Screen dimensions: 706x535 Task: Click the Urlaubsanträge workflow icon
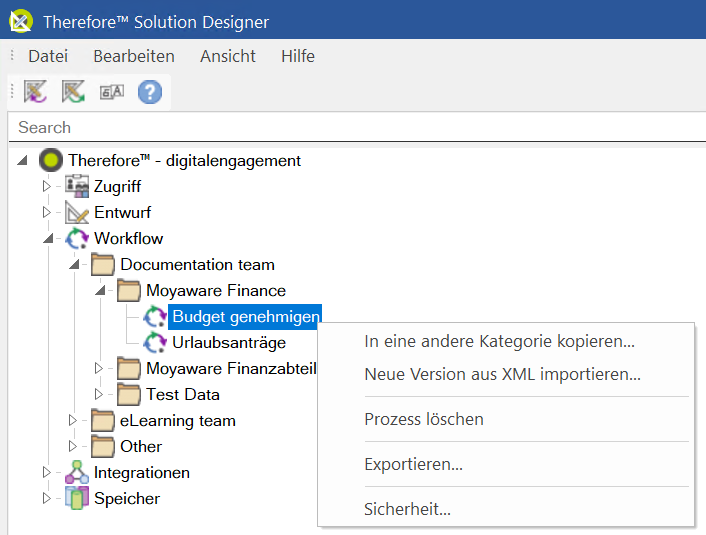(x=155, y=343)
